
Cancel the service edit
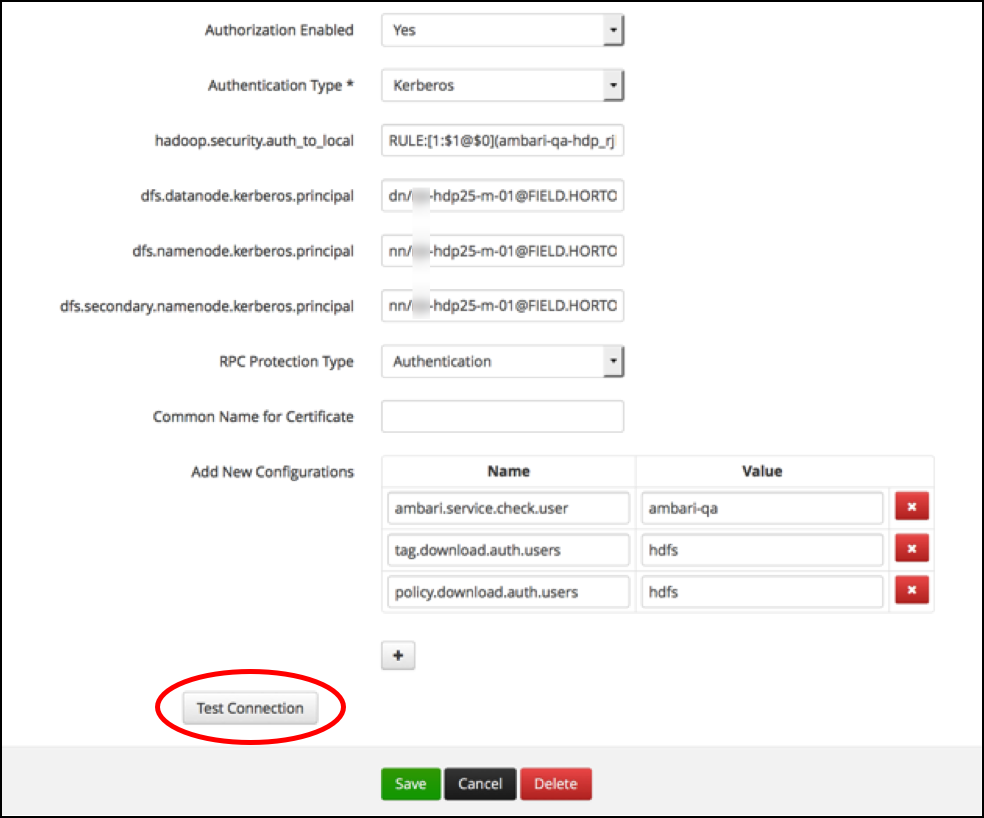click(x=480, y=784)
